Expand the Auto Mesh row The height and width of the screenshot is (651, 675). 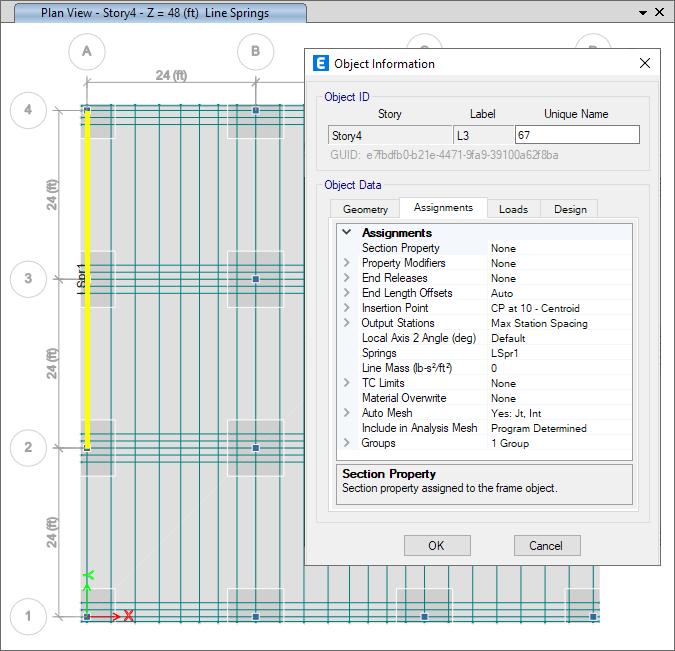coord(347,413)
